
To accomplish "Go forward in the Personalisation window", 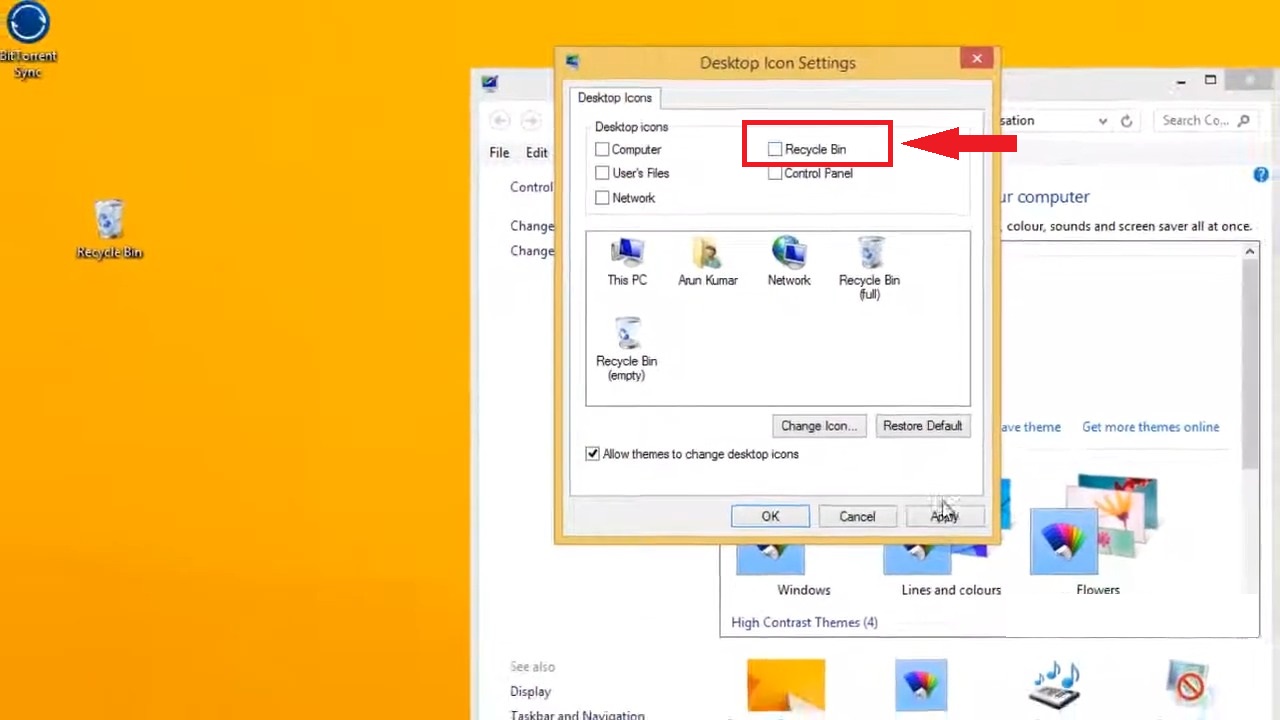I will (x=531, y=121).
